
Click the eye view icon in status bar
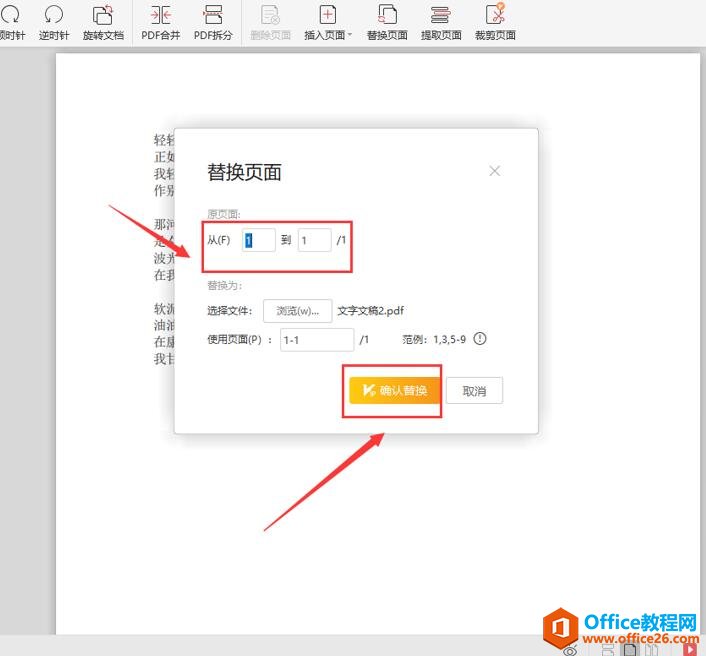pyautogui.click(x=570, y=651)
